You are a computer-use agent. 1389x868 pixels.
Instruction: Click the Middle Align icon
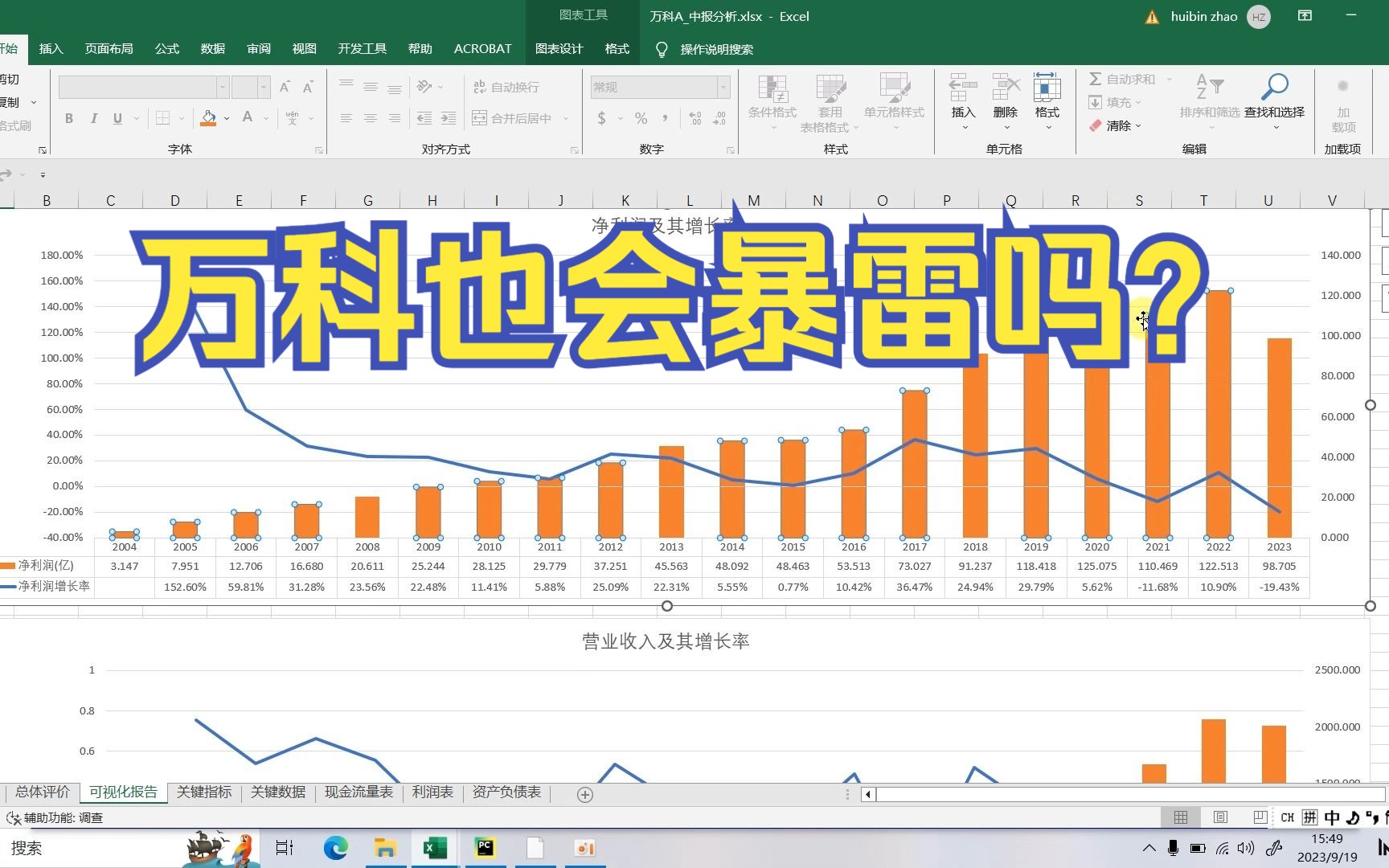371,86
